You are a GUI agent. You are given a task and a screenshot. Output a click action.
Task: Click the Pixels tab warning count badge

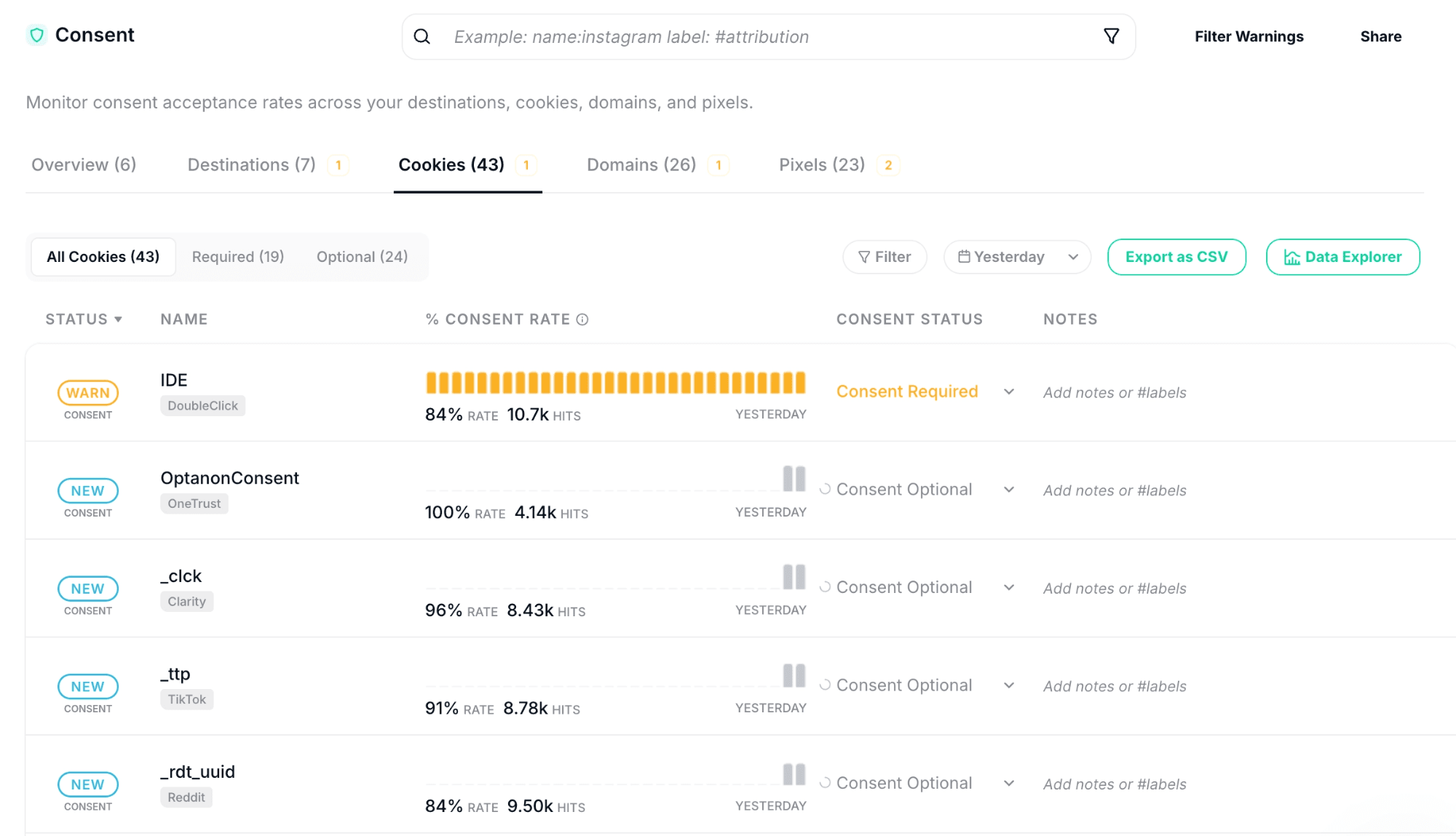pos(888,165)
